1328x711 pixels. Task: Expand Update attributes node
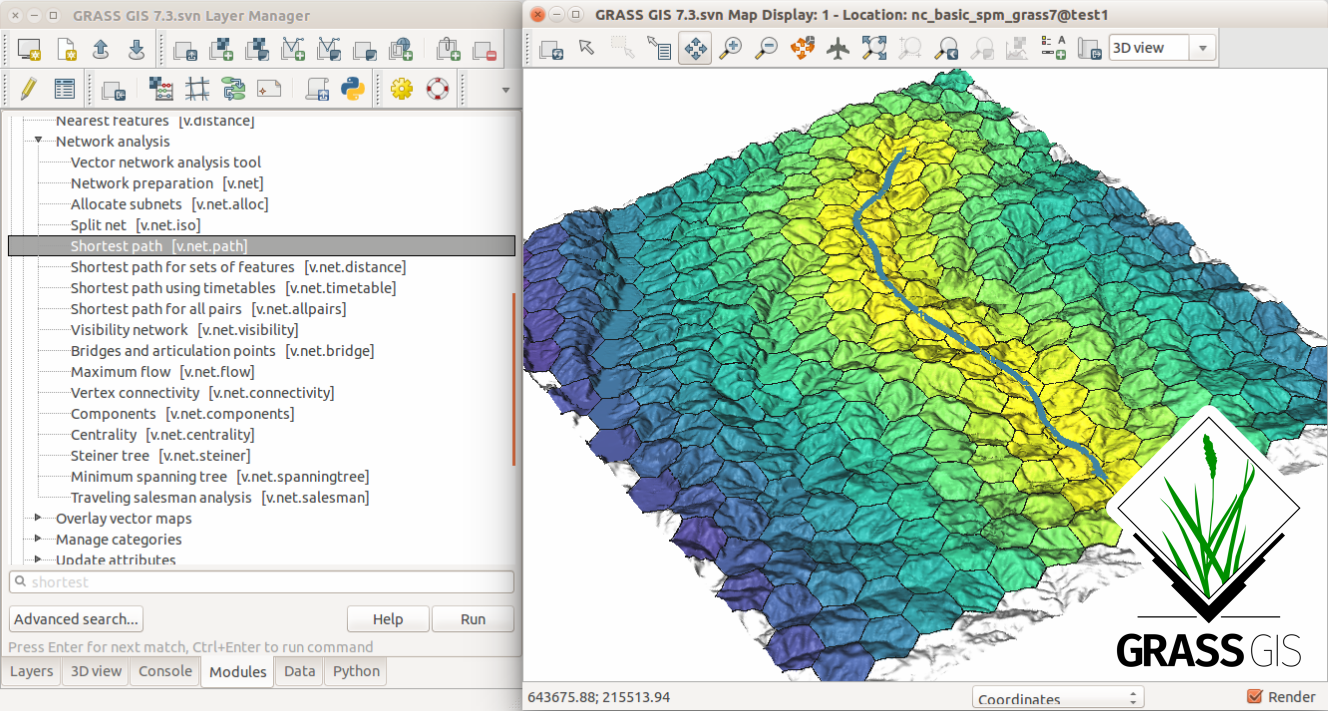(39, 560)
